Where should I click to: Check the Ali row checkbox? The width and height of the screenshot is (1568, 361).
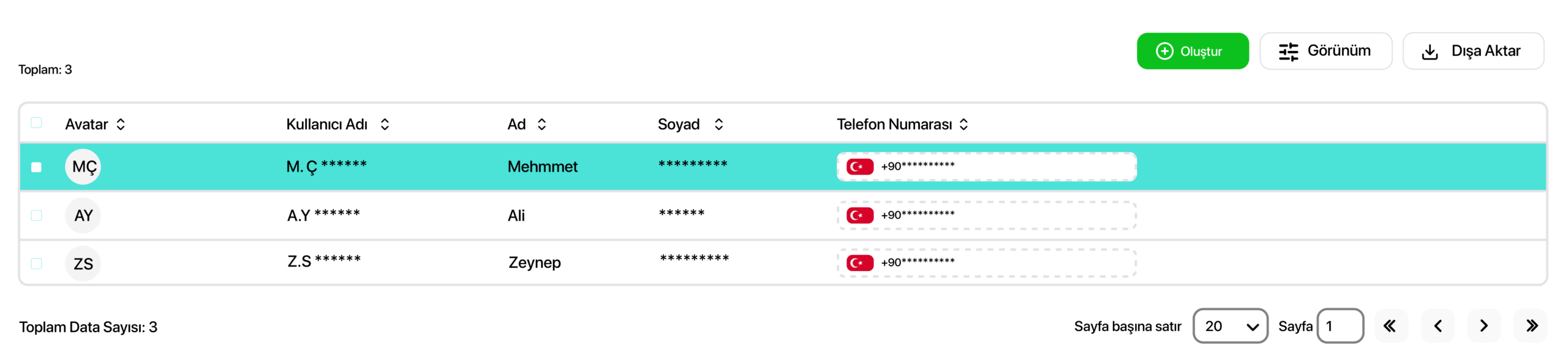(x=37, y=215)
